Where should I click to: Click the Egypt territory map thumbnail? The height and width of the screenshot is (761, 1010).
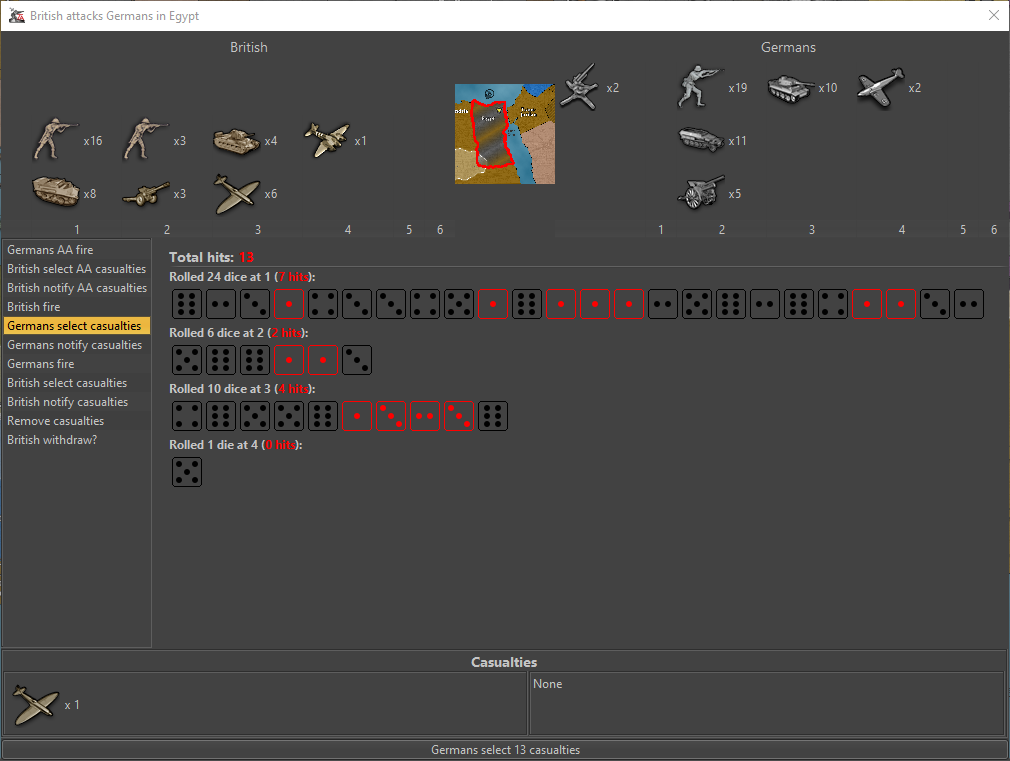pyautogui.click(x=504, y=134)
